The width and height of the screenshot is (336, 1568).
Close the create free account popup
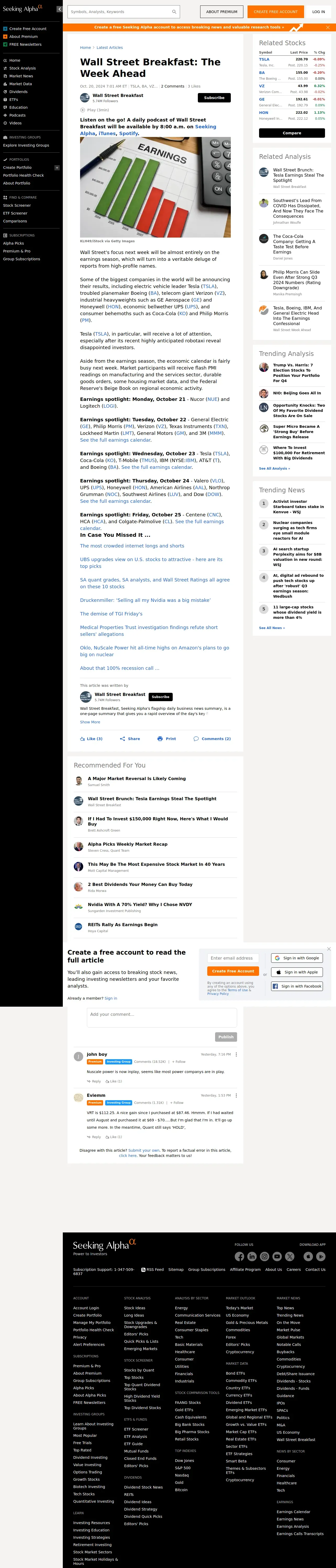click(x=329, y=948)
